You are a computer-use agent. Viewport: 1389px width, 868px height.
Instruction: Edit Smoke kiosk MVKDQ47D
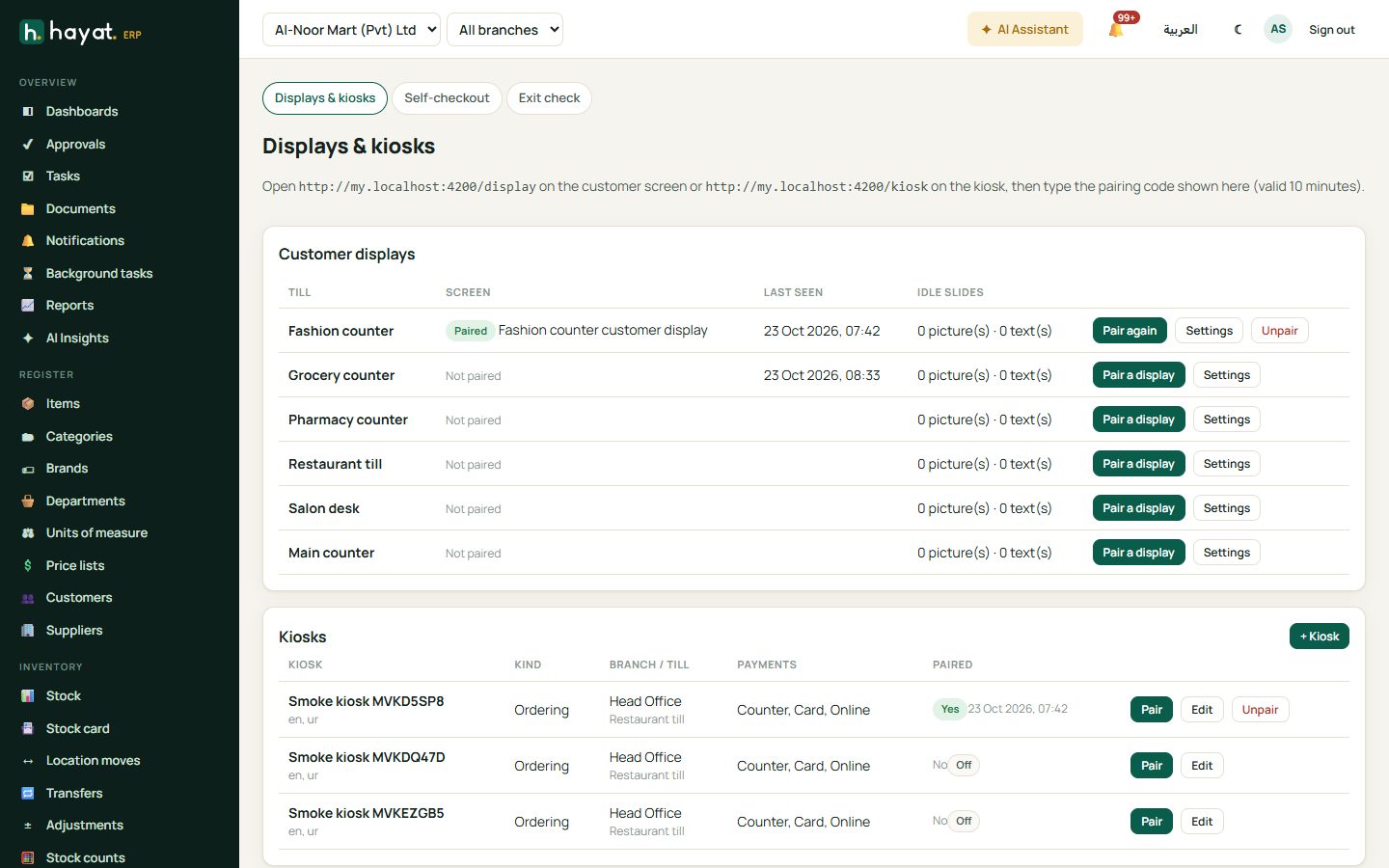(x=1202, y=766)
